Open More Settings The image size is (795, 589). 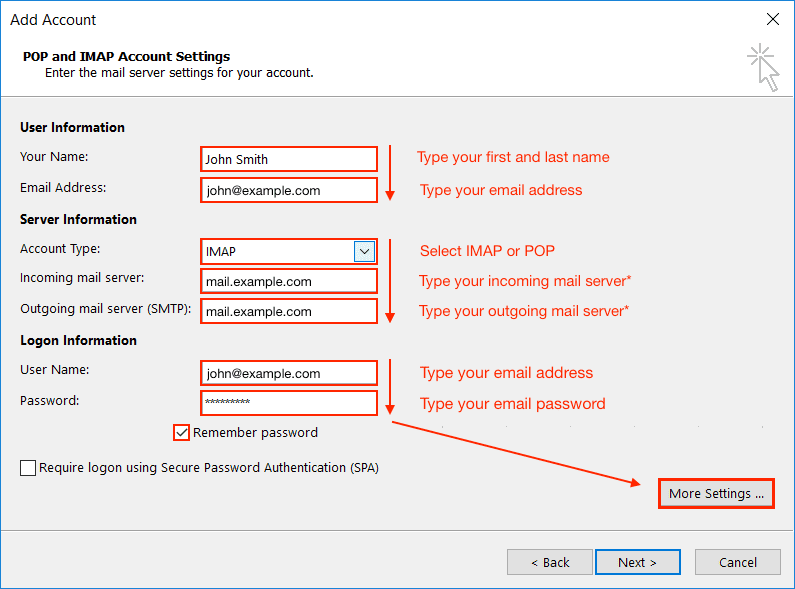click(716, 494)
